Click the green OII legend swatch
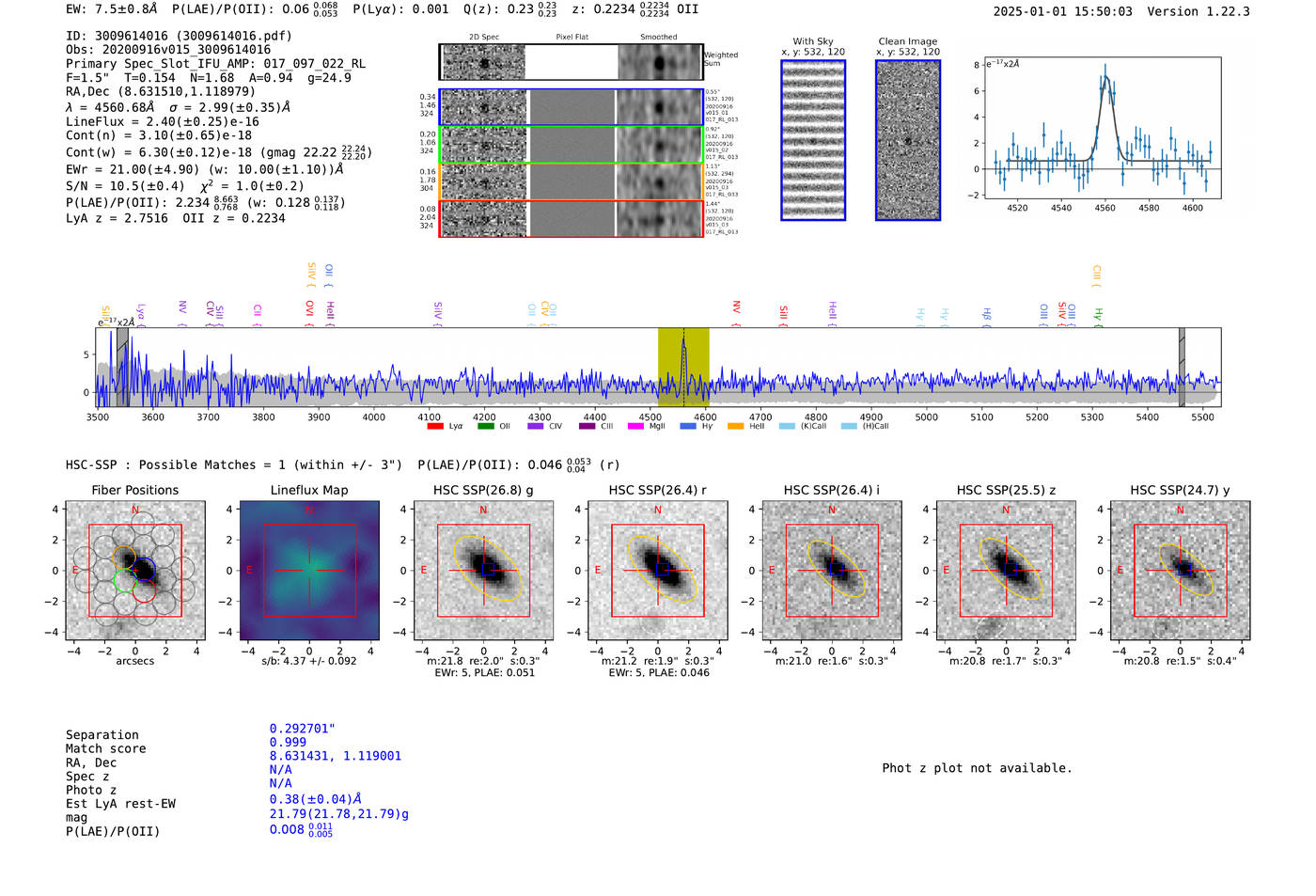The width and height of the screenshot is (1316, 896). (485, 426)
